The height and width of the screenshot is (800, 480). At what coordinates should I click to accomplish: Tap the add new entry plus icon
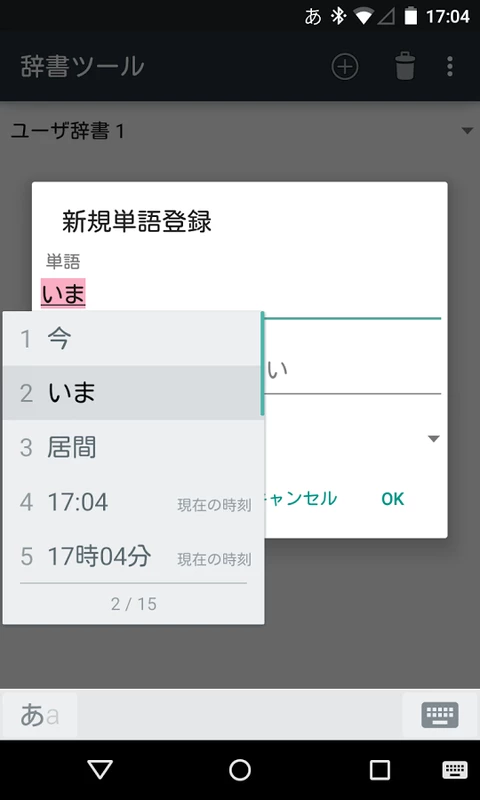coord(345,67)
